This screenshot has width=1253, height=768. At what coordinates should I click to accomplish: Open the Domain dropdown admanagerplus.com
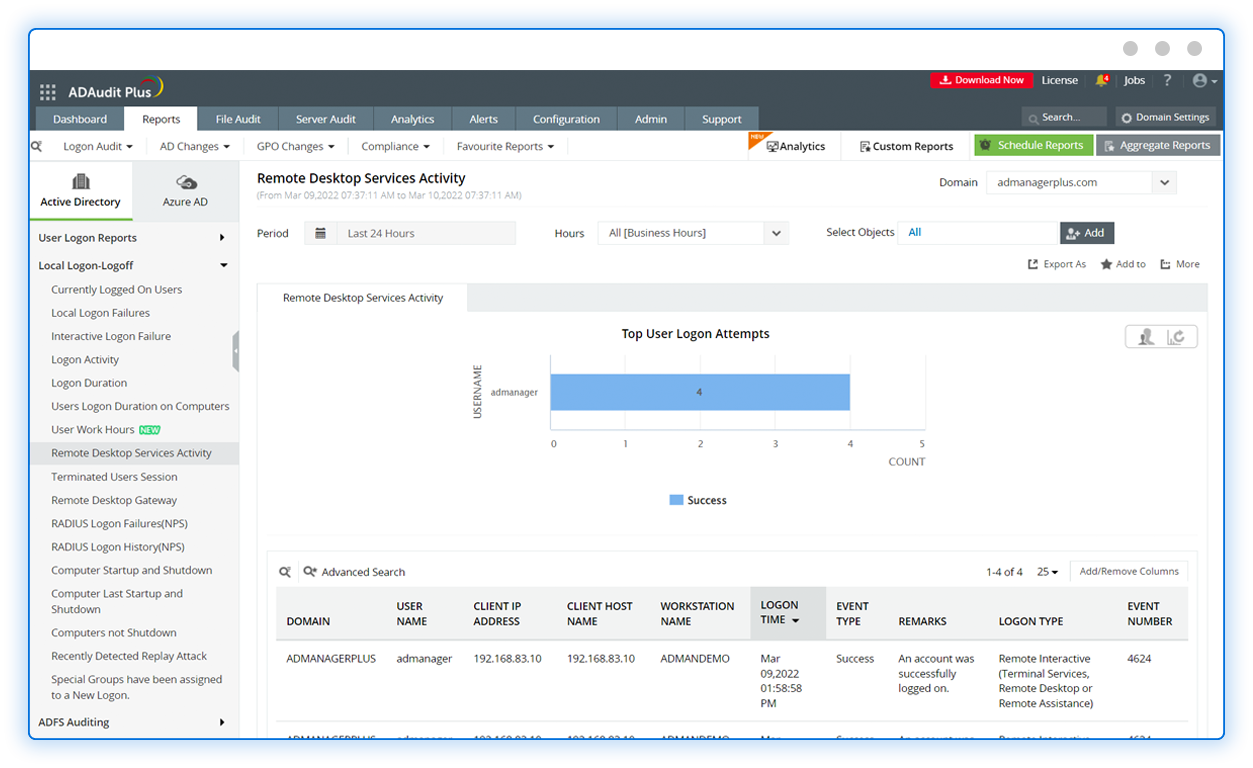pos(1081,183)
